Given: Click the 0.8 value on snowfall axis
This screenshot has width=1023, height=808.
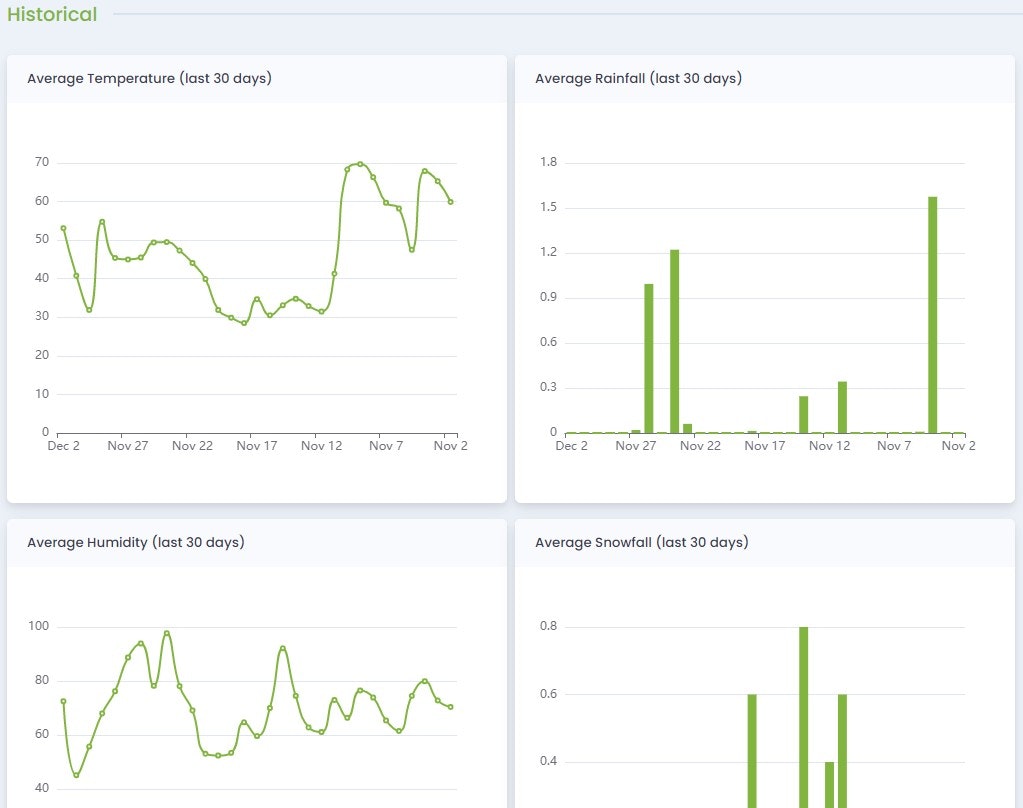Looking at the screenshot, I should point(549,626).
